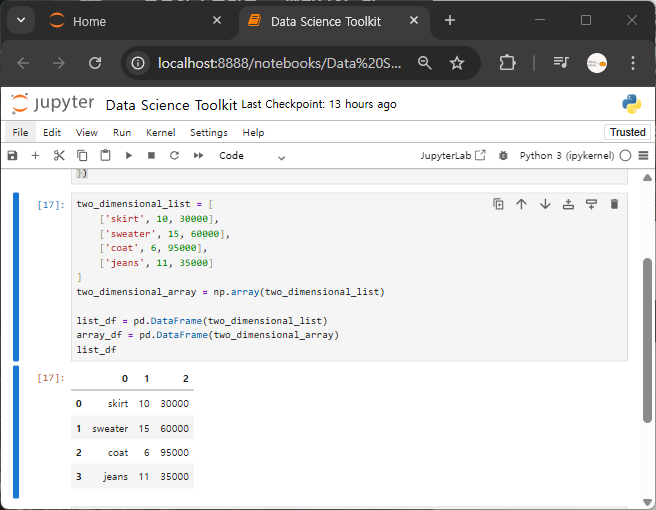Viewport: 656px width, 510px height.
Task: Open the cell type dropdown showing Code
Action: (x=252, y=156)
